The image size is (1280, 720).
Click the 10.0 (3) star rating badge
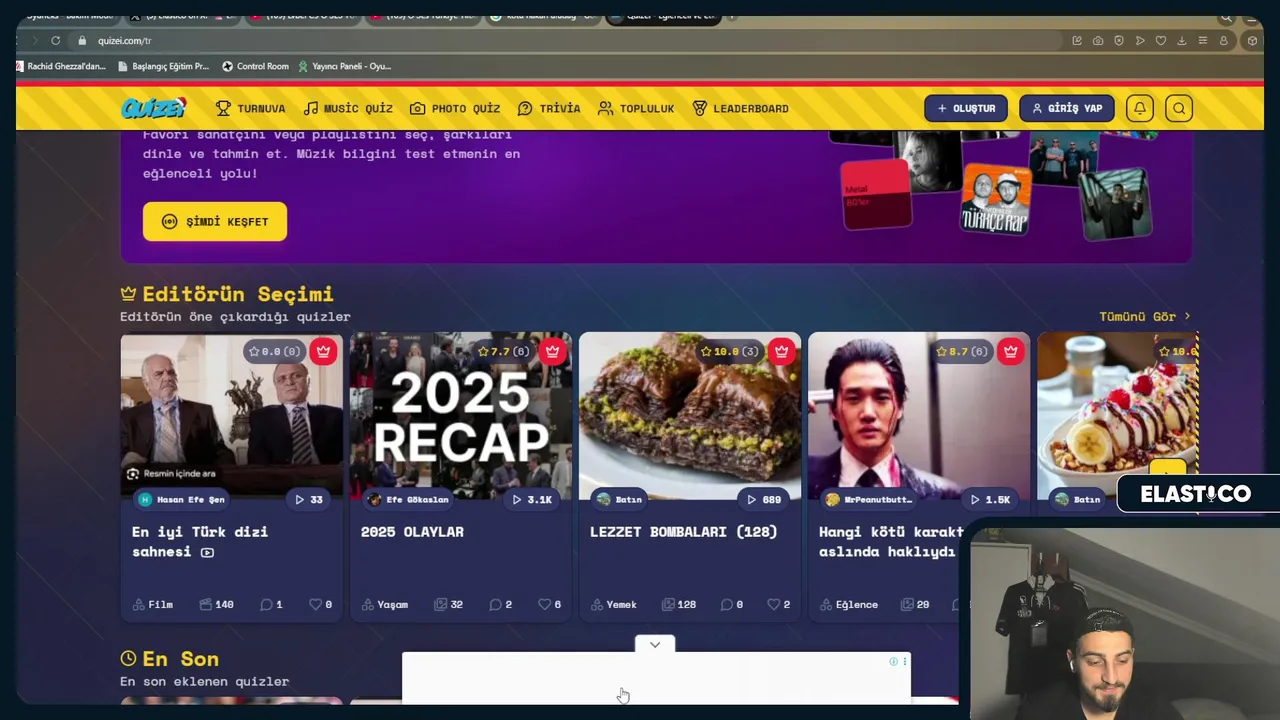pyautogui.click(x=732, y=351)
